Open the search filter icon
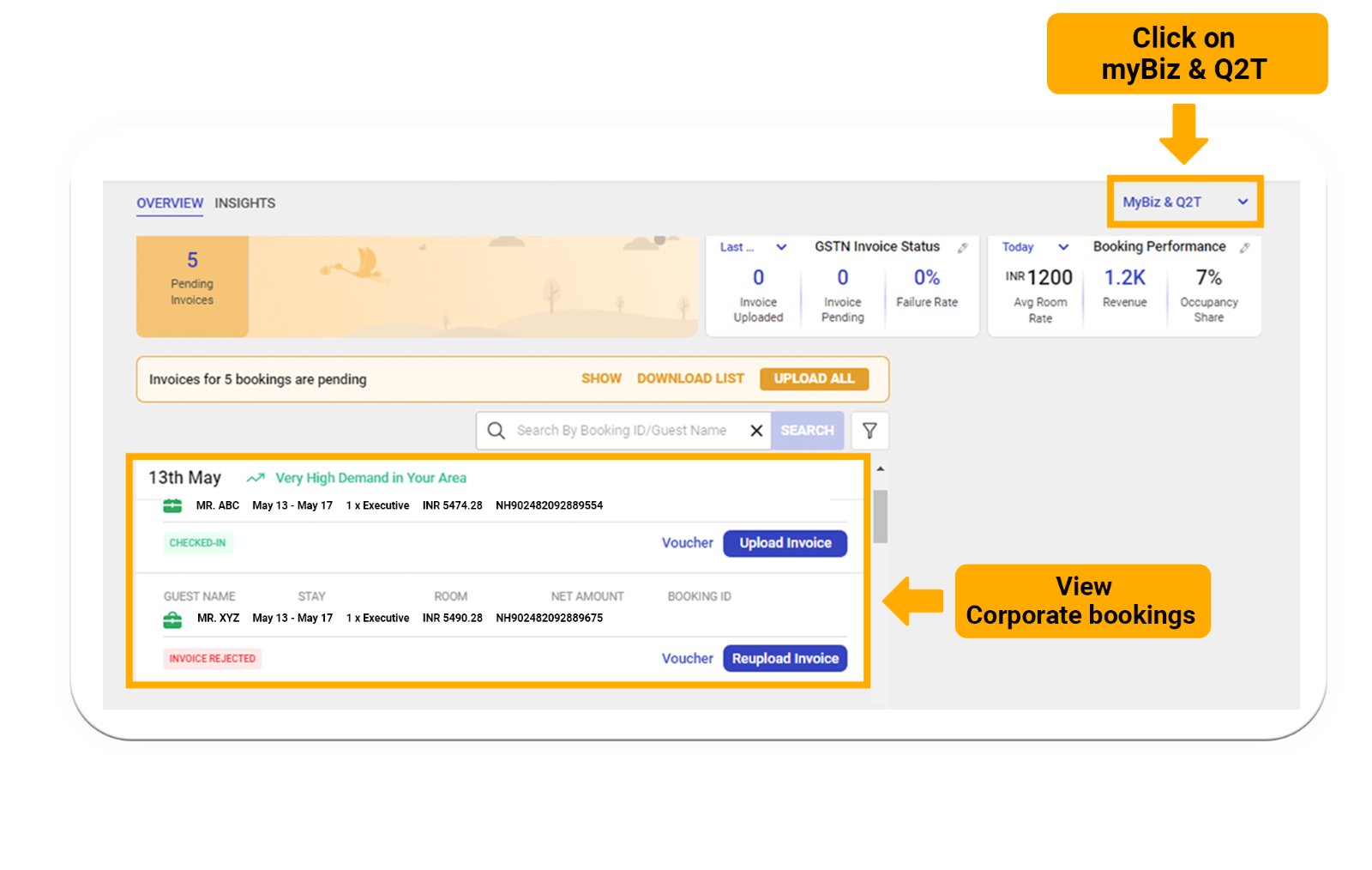1372x870 pixels. [x=870, y=431]
